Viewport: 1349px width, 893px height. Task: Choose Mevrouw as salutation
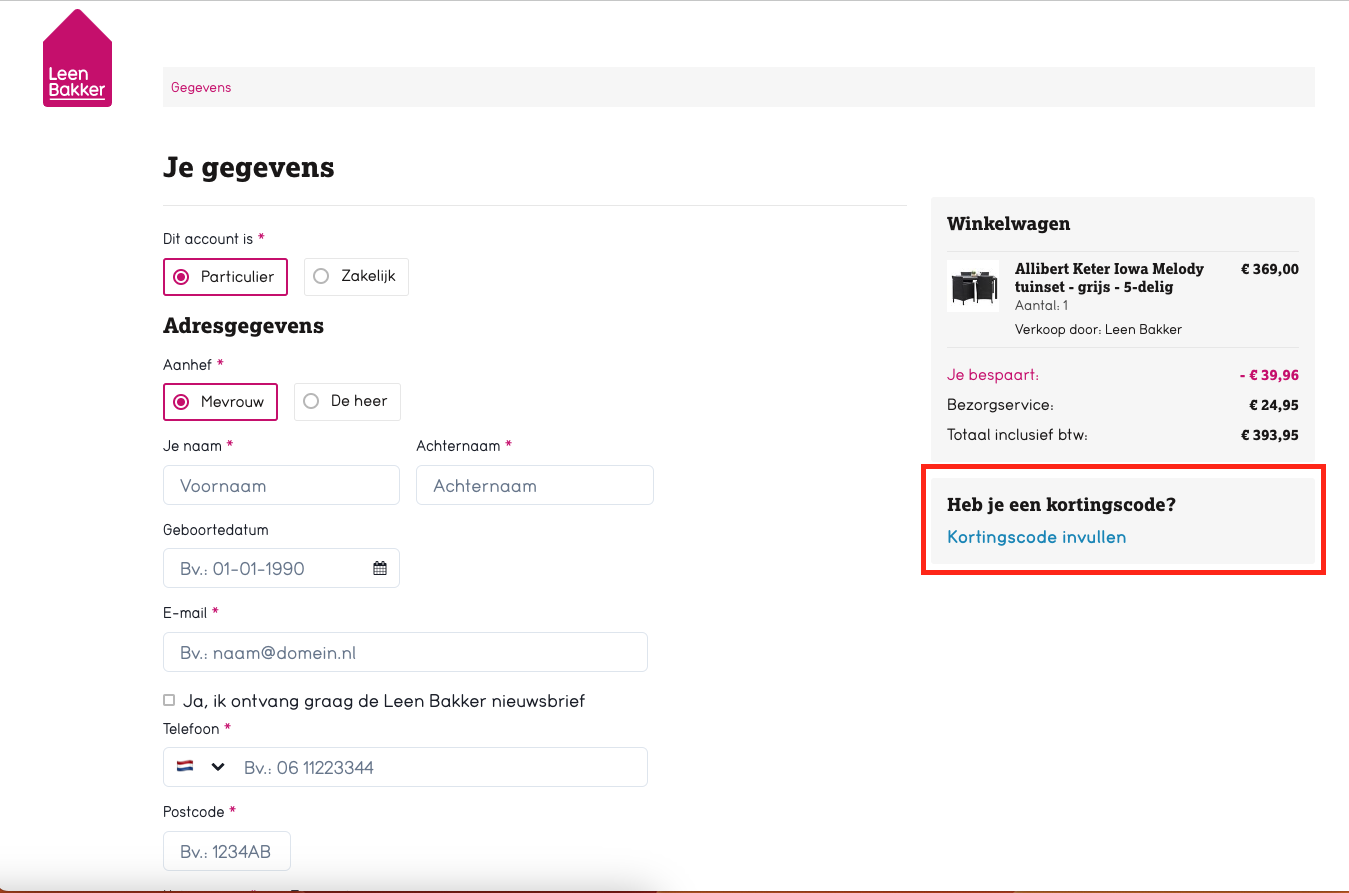220,402
